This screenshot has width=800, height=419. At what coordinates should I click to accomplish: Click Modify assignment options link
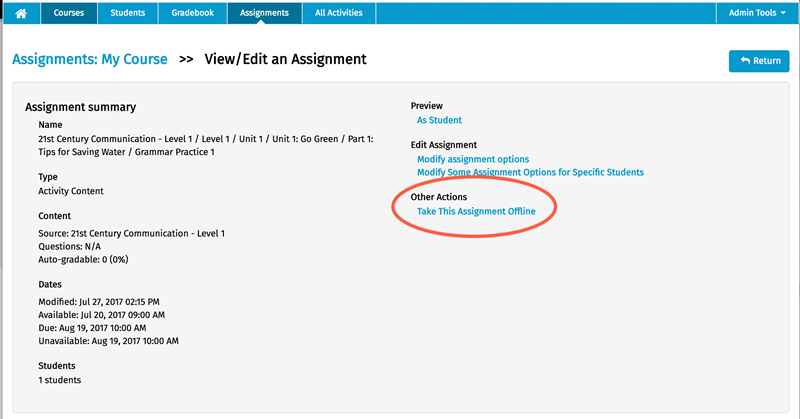click(x=473, y=159)
